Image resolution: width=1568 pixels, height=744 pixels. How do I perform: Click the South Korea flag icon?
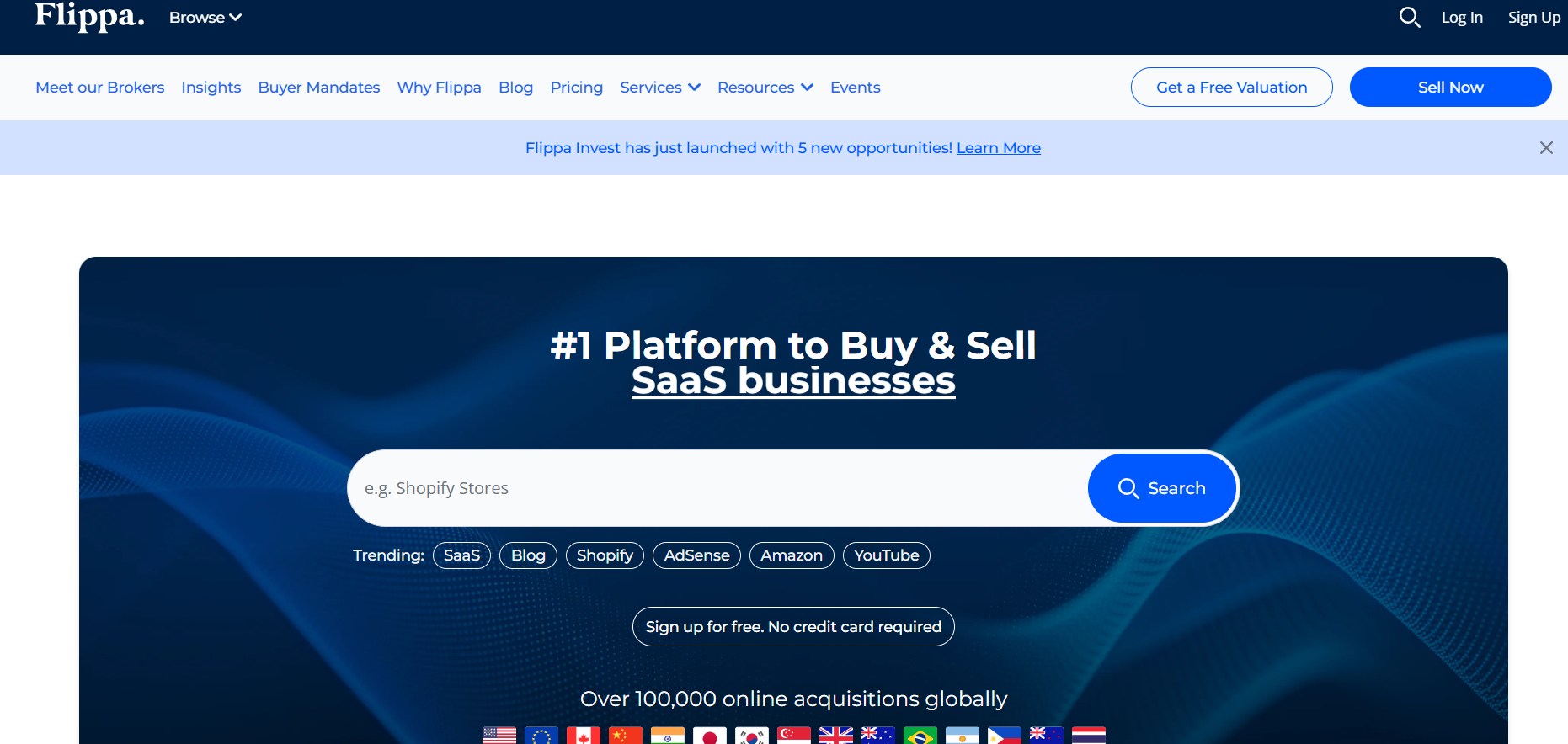pyautogui.click(x=752, y=736)
